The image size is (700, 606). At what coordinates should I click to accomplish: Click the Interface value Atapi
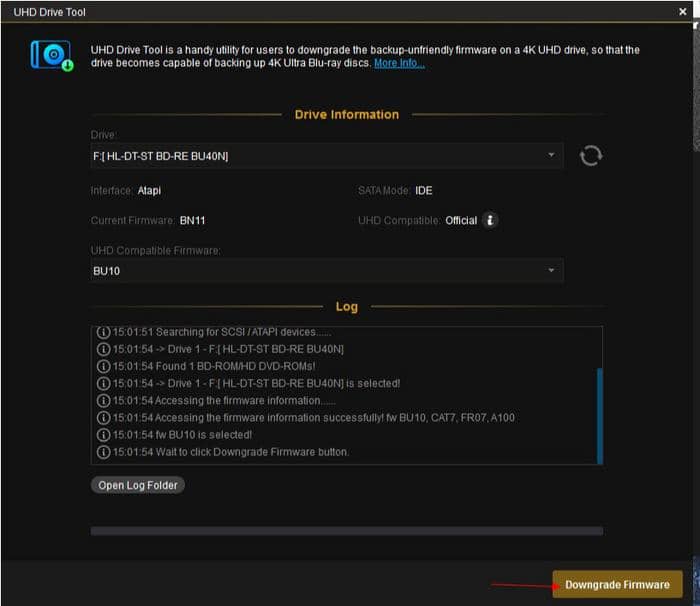(x=149, y=191)
